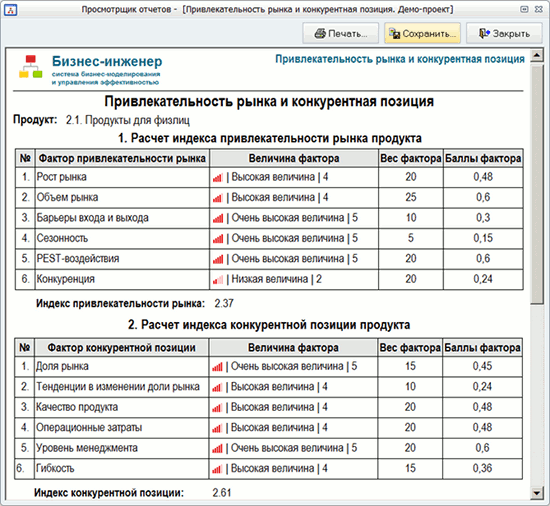550x506 pixels.
Task: Click the Конкуренция cell
Action: [x=122, y=279]
